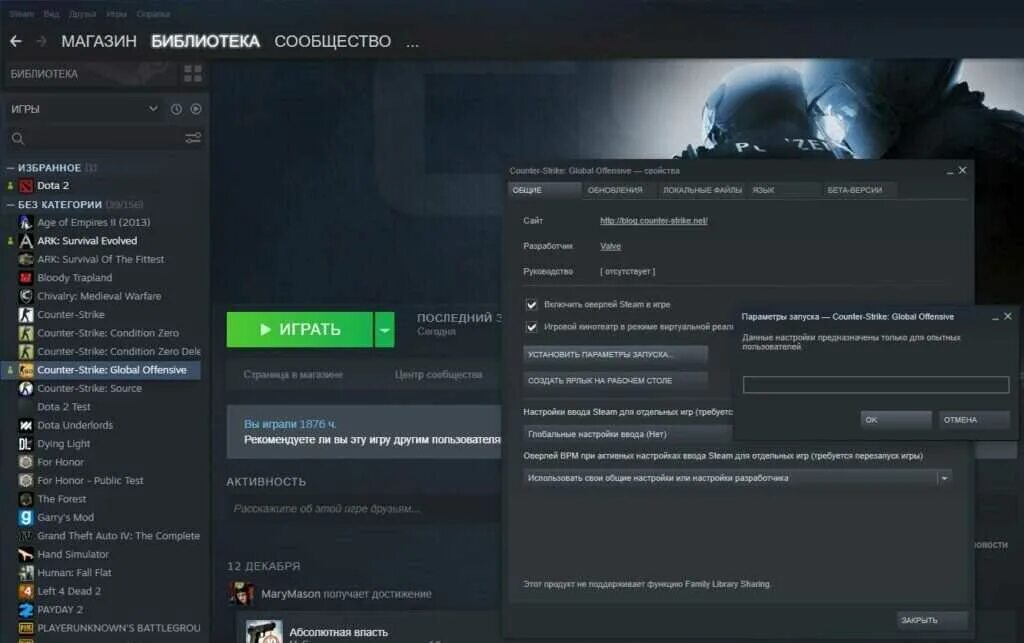Open dropdown arrow beside ИГРАТЬ
Screen dimensions: 1024x643
point(385,330)
